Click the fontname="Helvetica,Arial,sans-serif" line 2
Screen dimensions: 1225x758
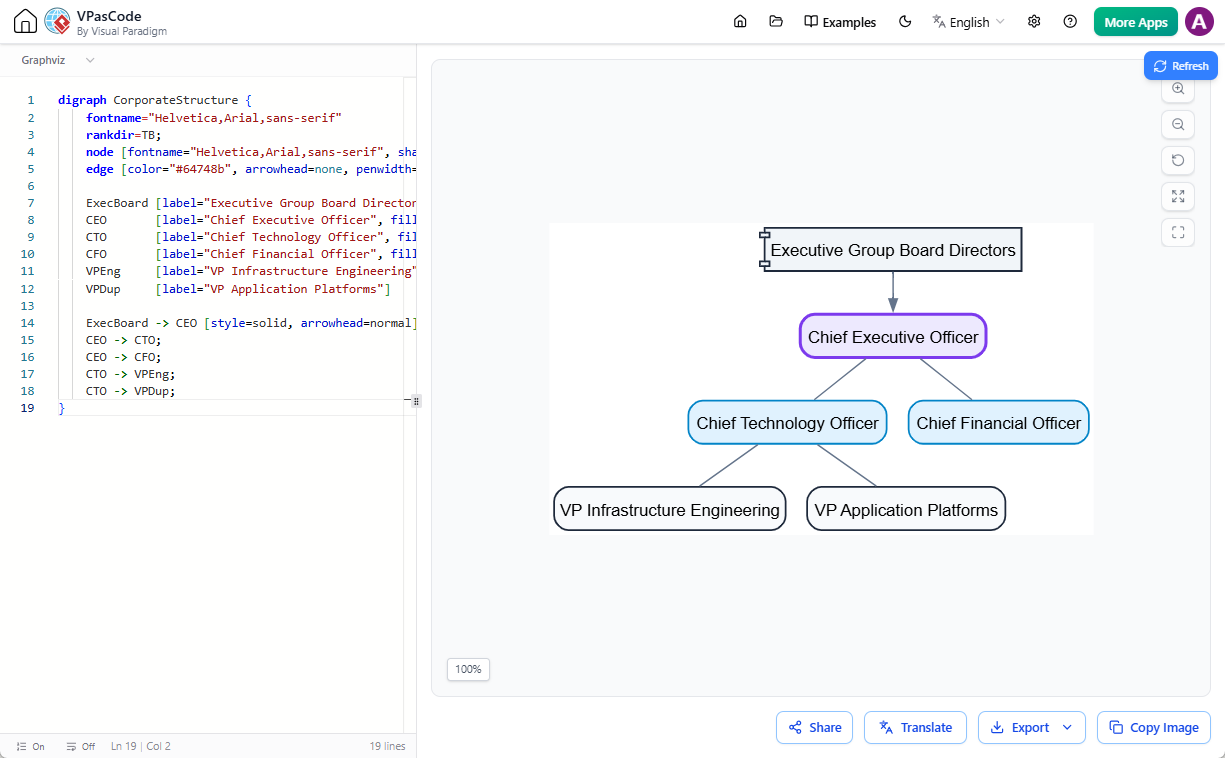click(x=214, y=117)
